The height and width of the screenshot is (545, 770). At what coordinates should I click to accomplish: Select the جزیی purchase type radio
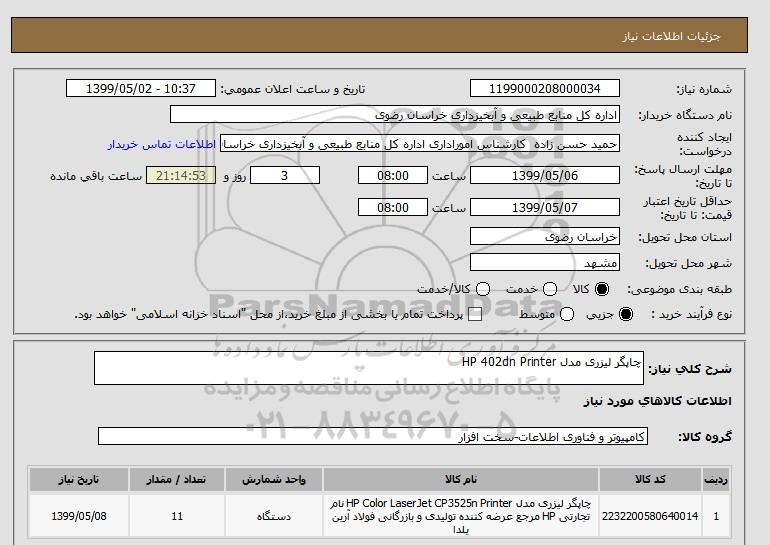pyautogui.click(x=626, y=314)
